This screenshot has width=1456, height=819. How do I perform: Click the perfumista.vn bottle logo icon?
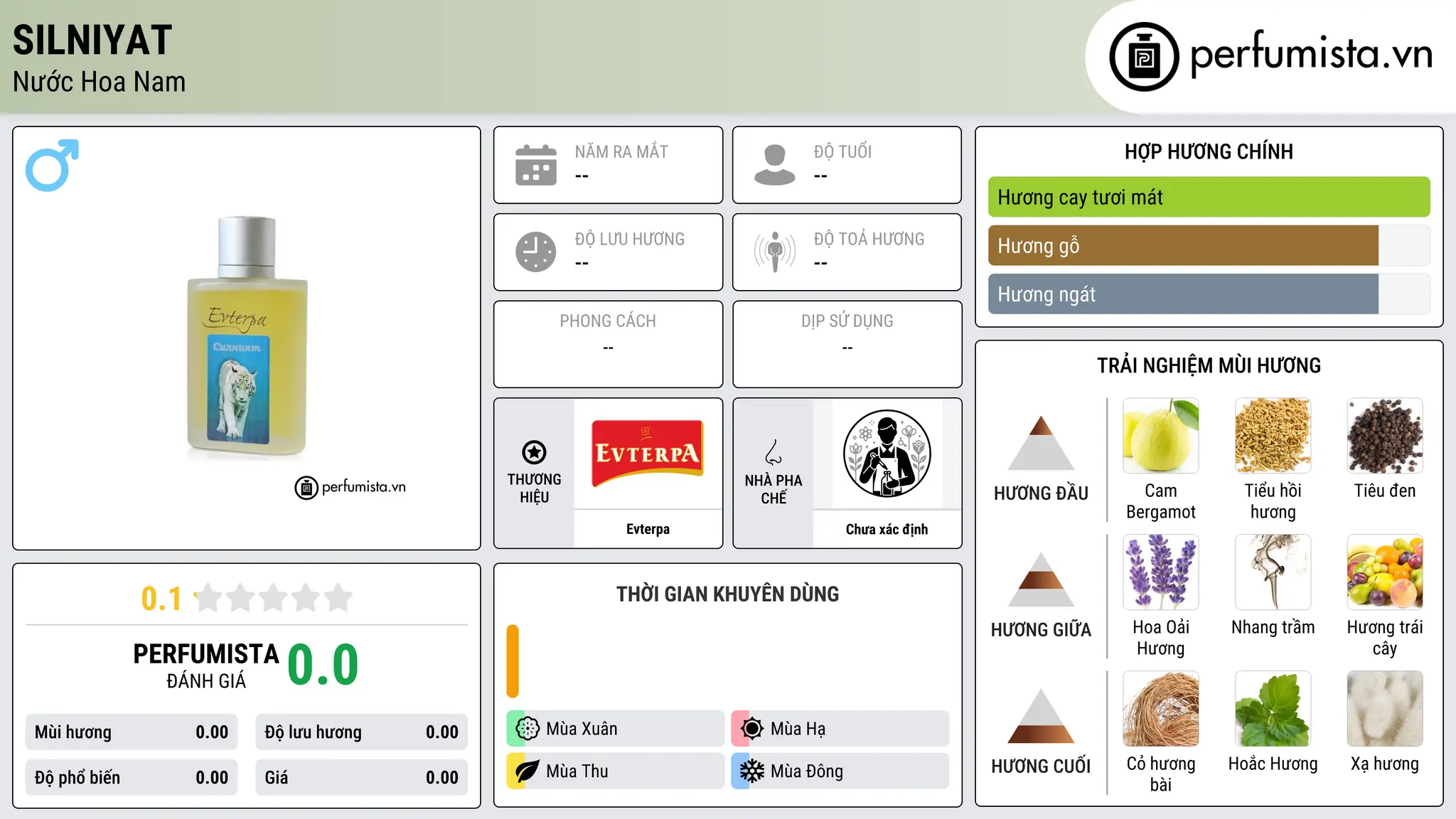tap(1144, 57)
